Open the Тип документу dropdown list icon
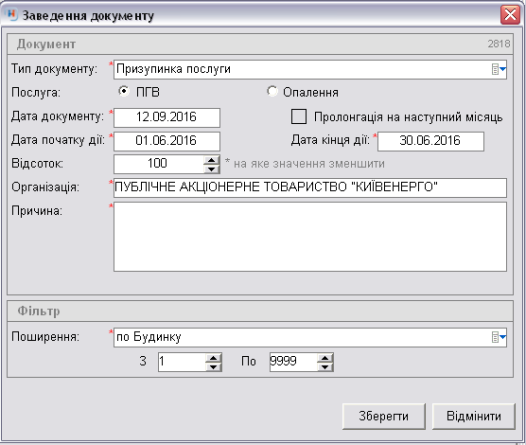Screen dimensions: 526x445 click(499, 69)
